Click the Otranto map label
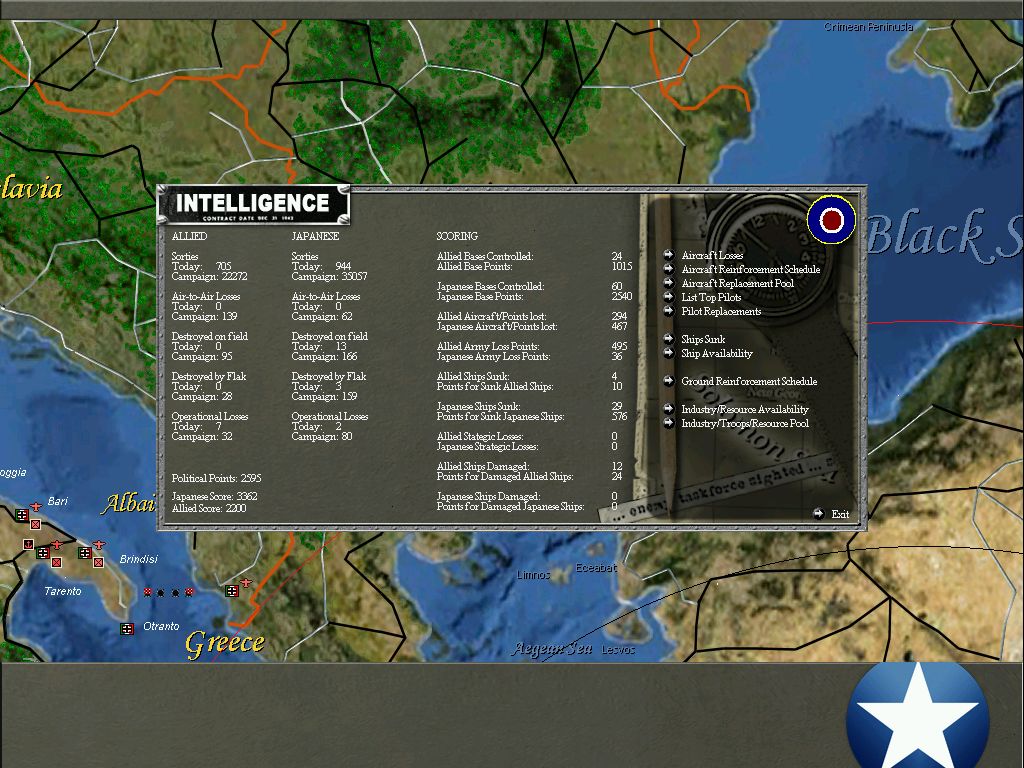1024x768 pixels. 161,626
